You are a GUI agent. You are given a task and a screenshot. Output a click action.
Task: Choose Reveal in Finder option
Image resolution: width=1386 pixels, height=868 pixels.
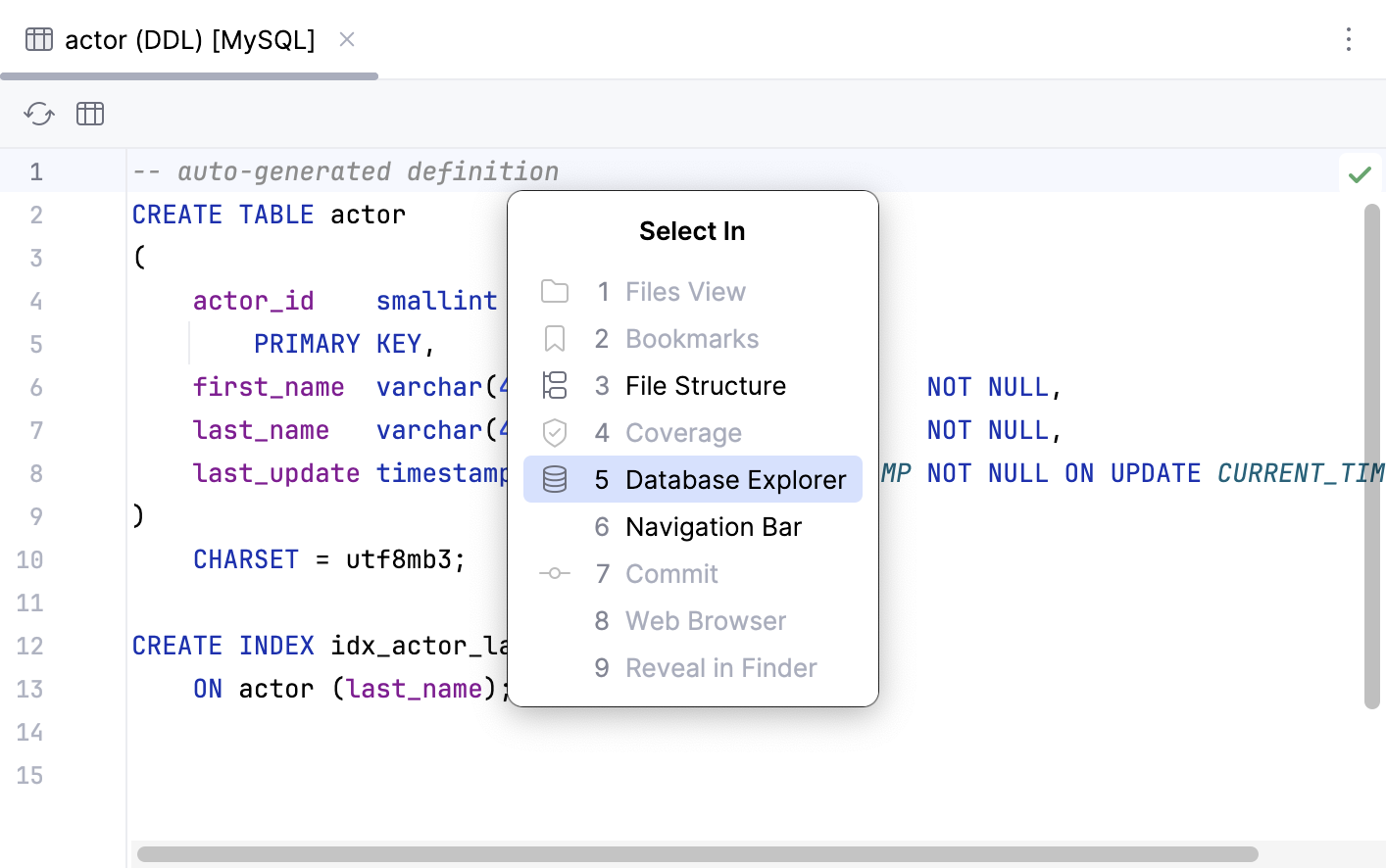pos(720,667)
